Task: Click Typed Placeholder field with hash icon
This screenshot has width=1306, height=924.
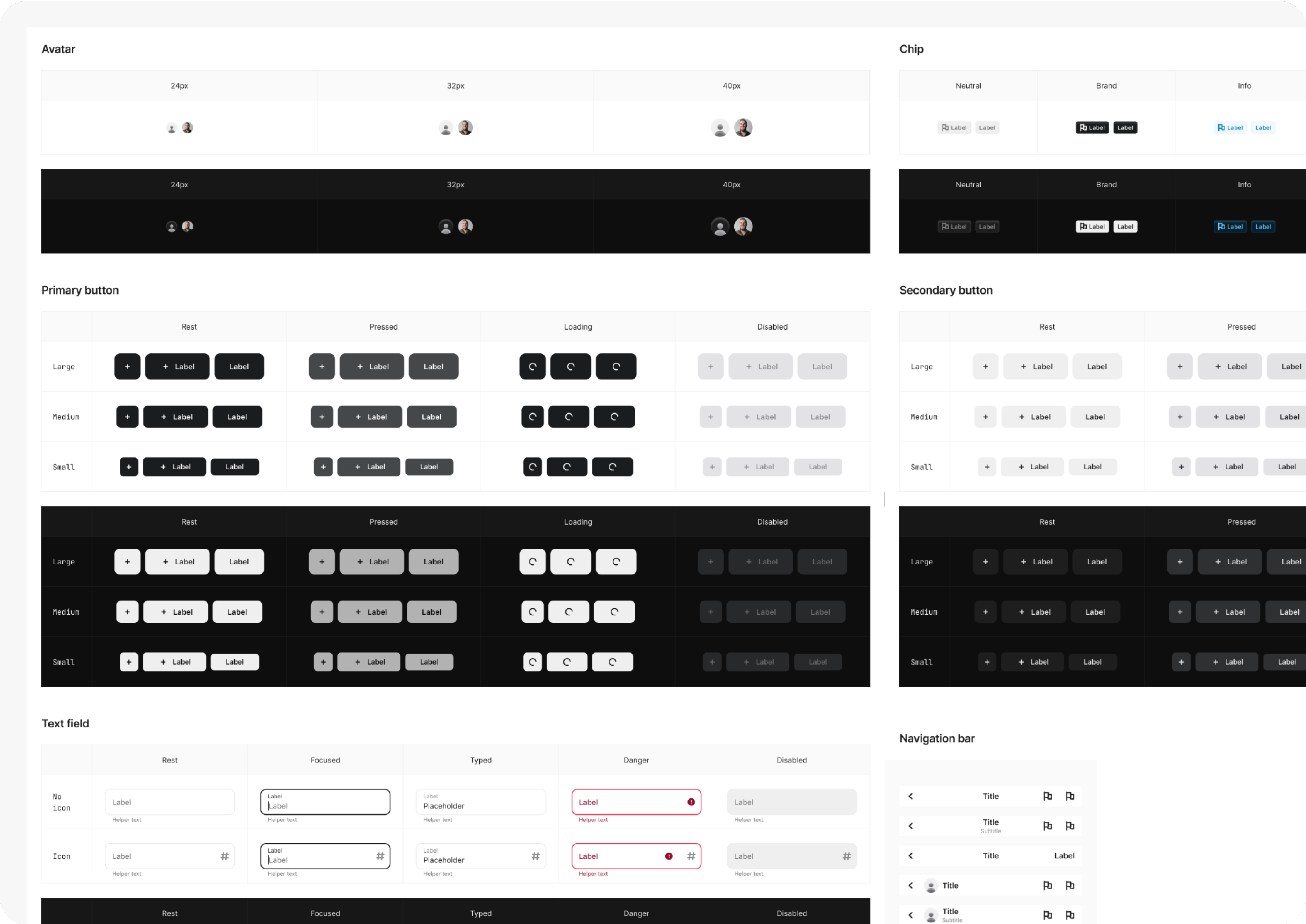Action: (x=480, y=856)
